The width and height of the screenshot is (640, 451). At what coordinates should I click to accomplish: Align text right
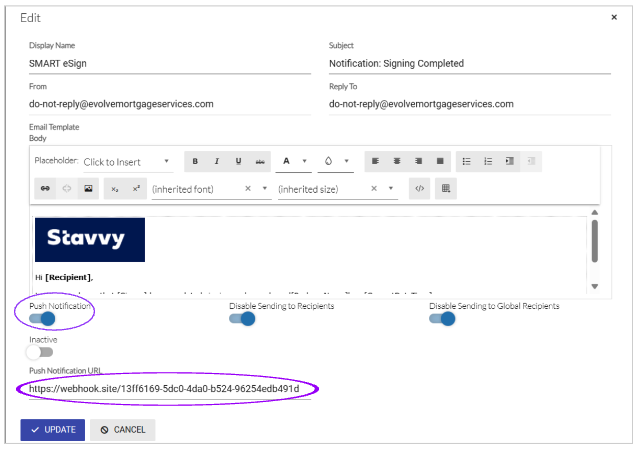[x=418, y=161]
